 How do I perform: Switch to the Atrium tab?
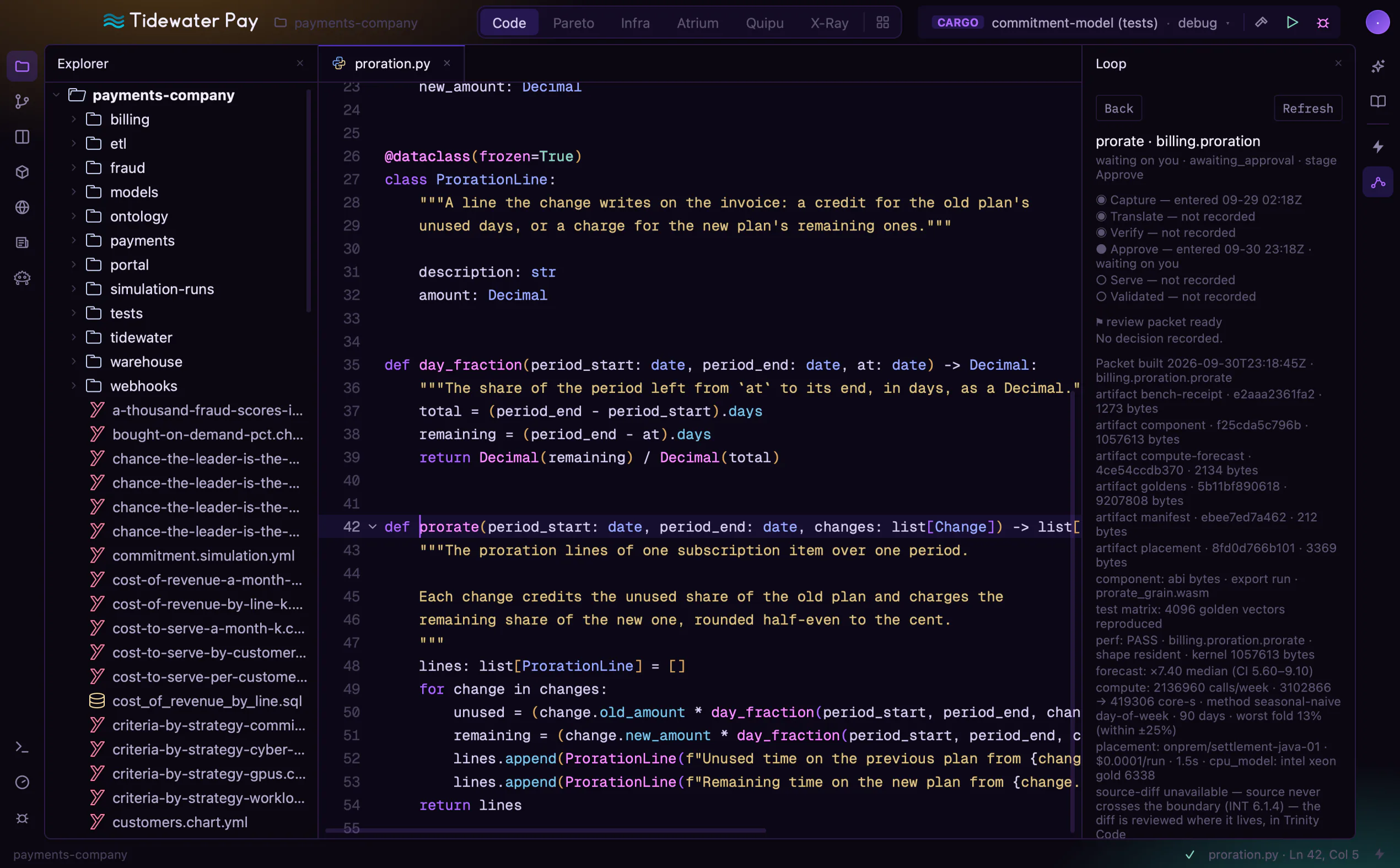point(697,23)
